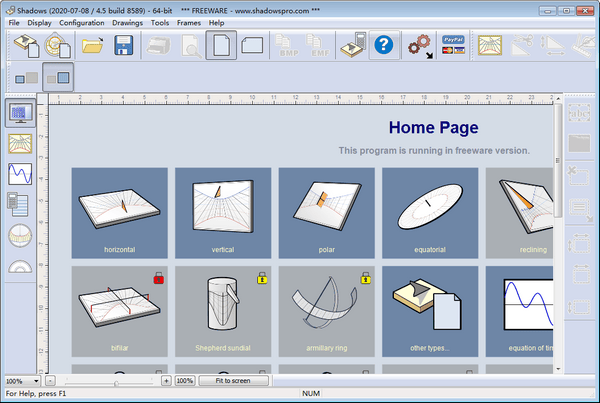Open the Display menu

[x=40, y=21]
